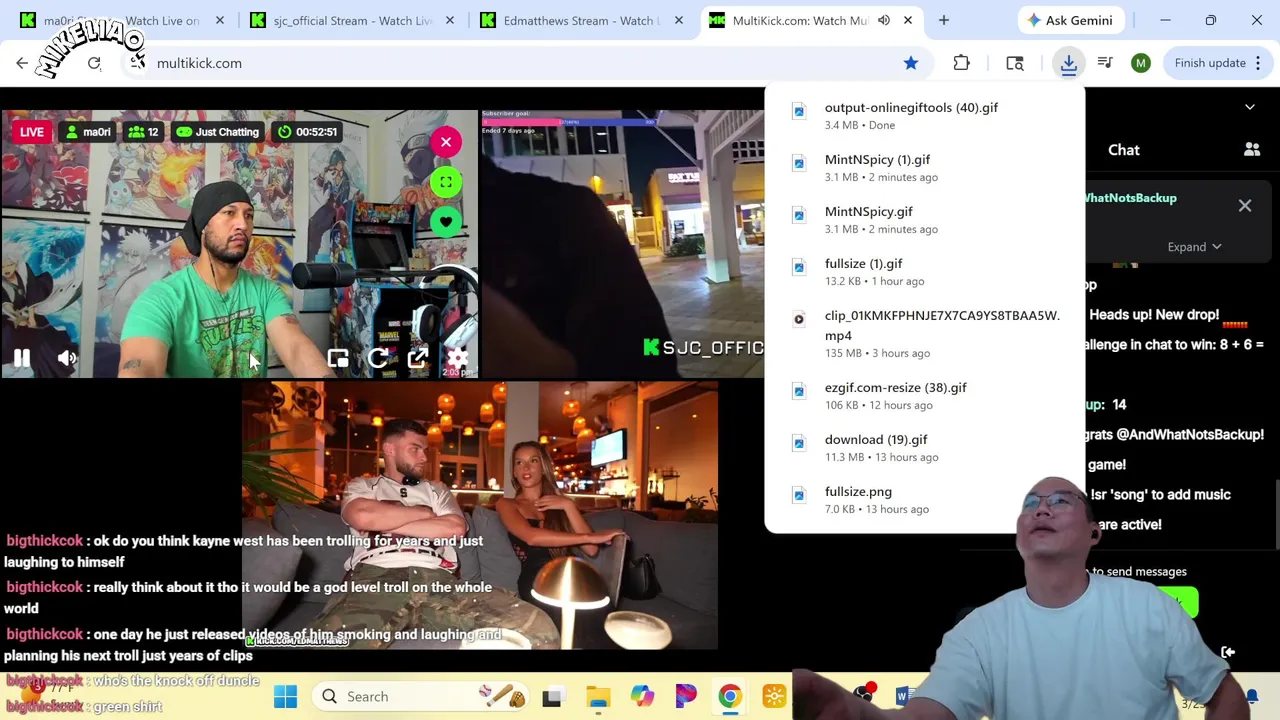Click the LIVE badge on ma0ri stream
Screen dimensions: 1280x720
click(32, 132)
